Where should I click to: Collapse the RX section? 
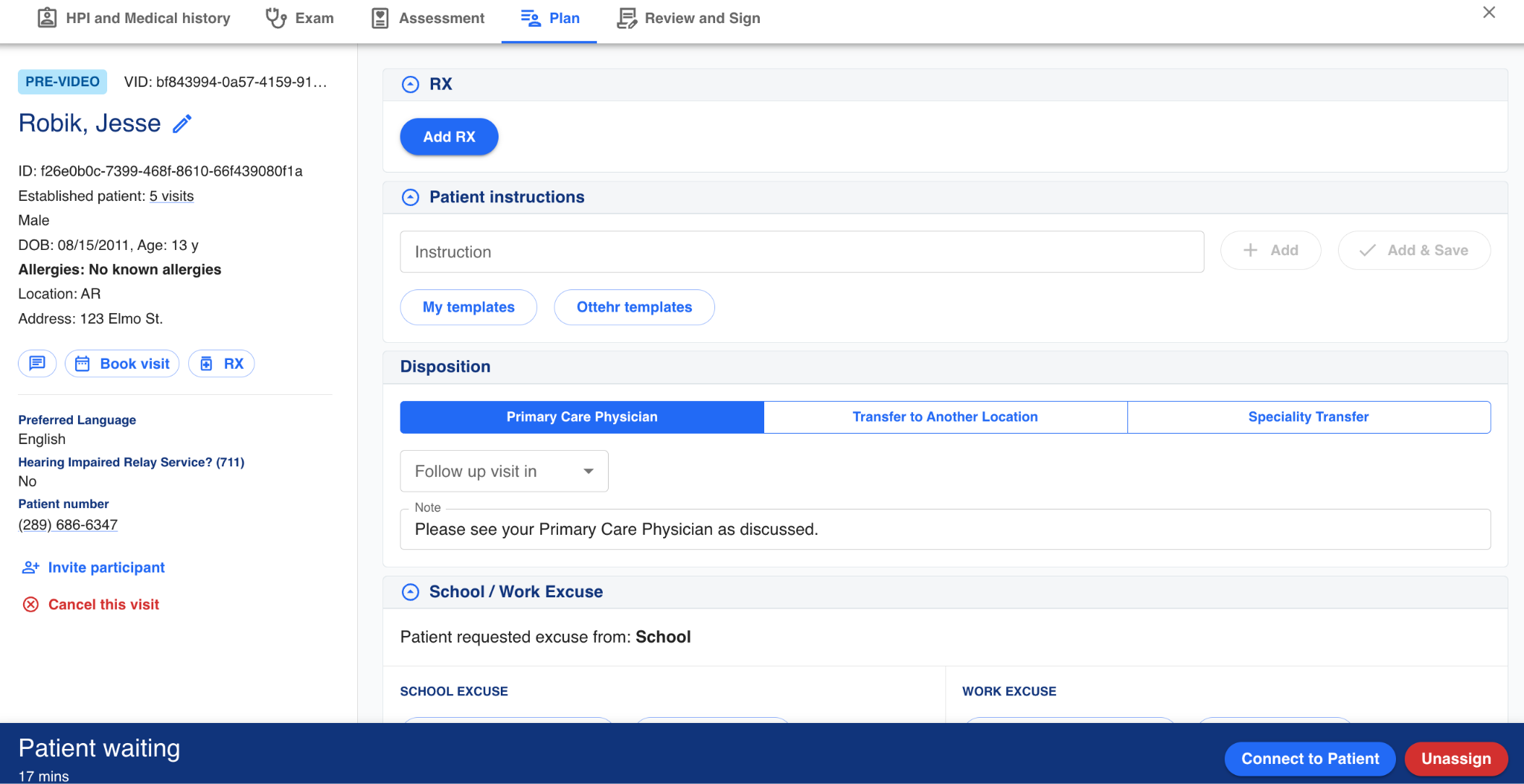click(x=410, y=85)
